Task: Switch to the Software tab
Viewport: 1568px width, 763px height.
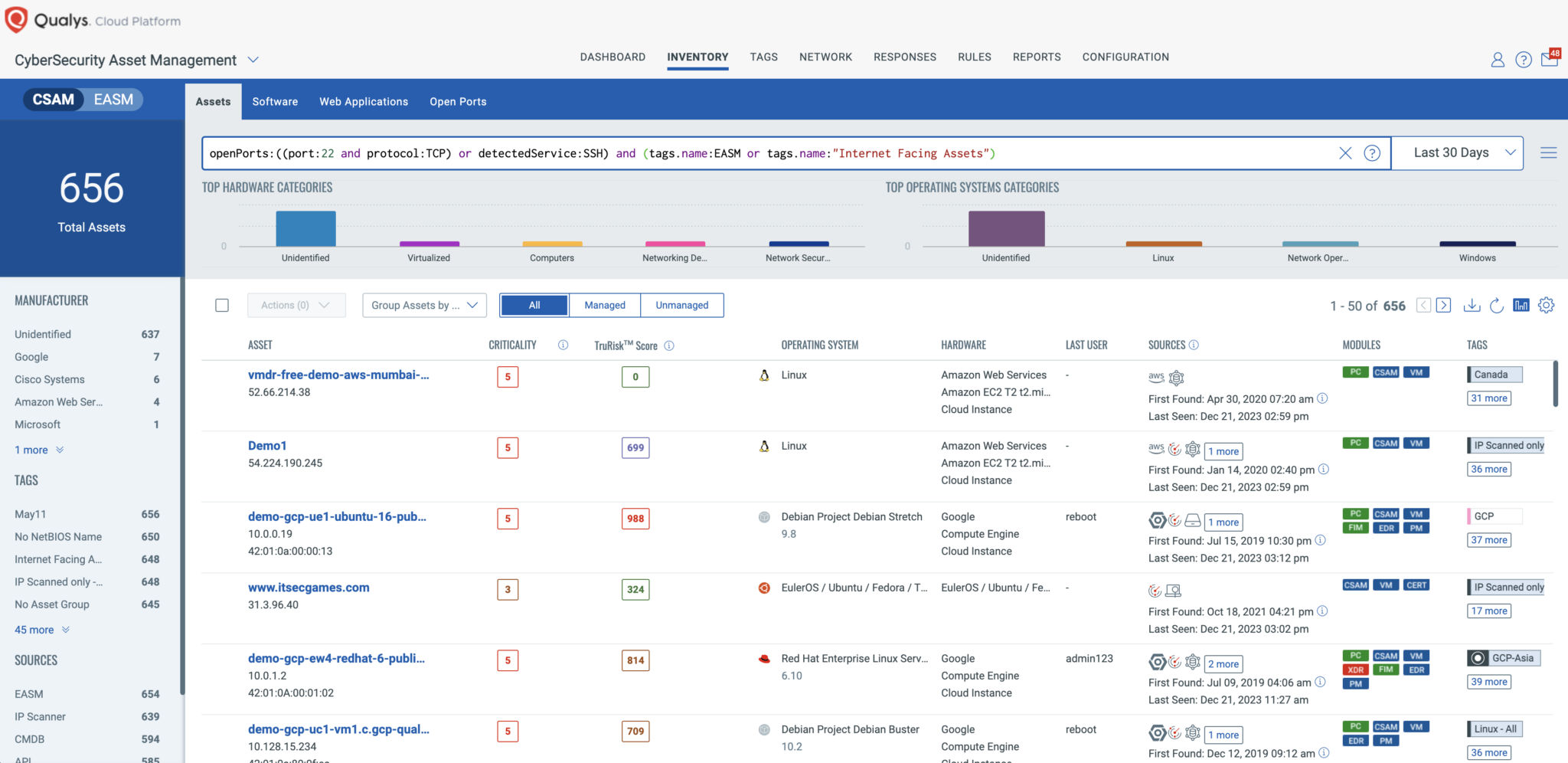Action: (x=275, y=101)
